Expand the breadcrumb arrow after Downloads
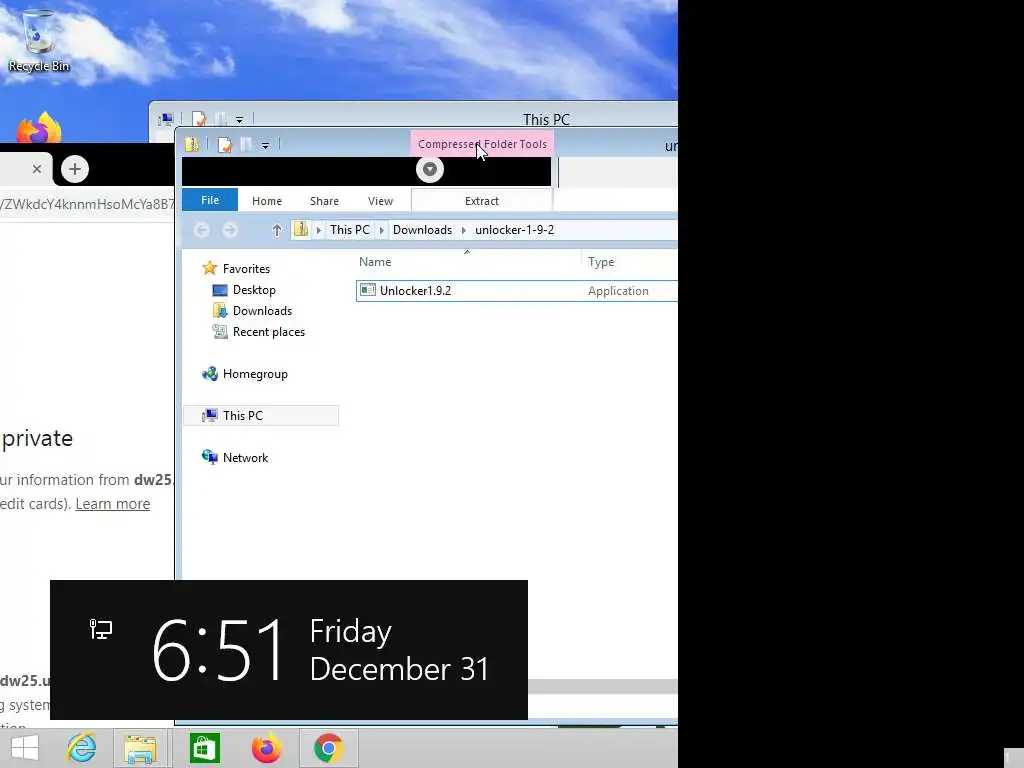The width and height of the screenshot is (1024, 768). (464, 230)
